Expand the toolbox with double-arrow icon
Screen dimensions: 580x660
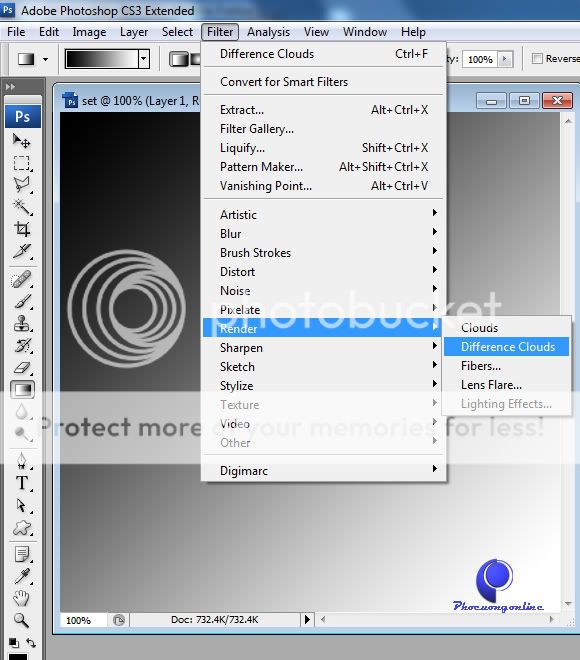point(10,87)
